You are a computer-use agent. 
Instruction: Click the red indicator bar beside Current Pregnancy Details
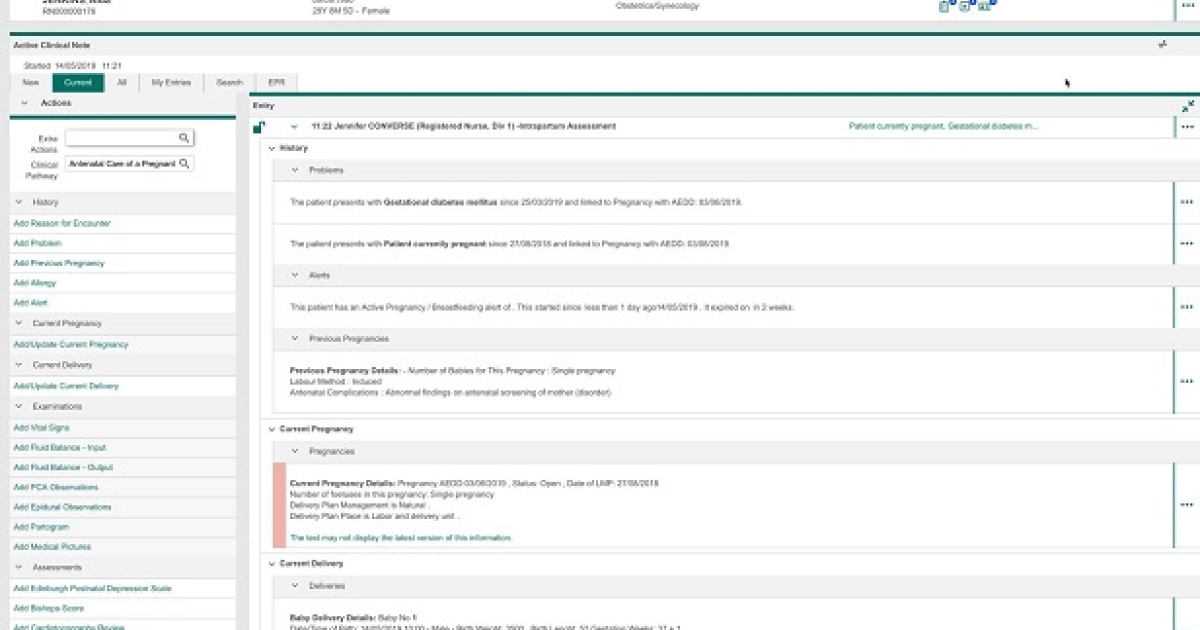[278, 505]
